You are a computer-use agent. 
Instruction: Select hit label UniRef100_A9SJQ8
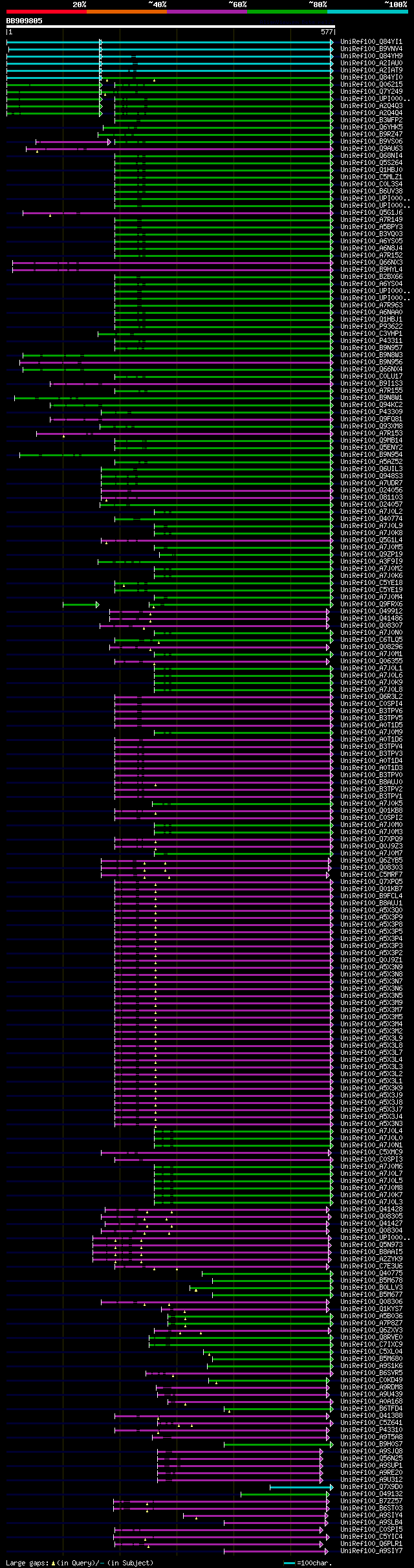click(371, 1451)
